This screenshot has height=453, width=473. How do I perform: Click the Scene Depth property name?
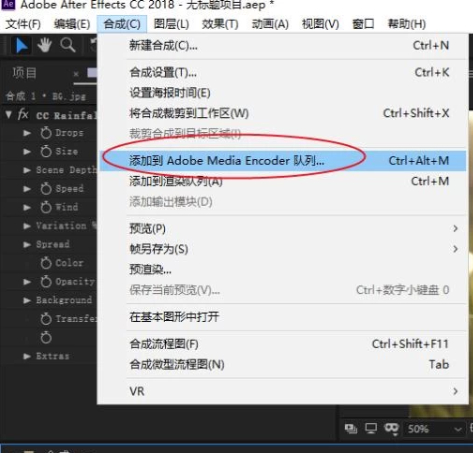click(66, 170)
